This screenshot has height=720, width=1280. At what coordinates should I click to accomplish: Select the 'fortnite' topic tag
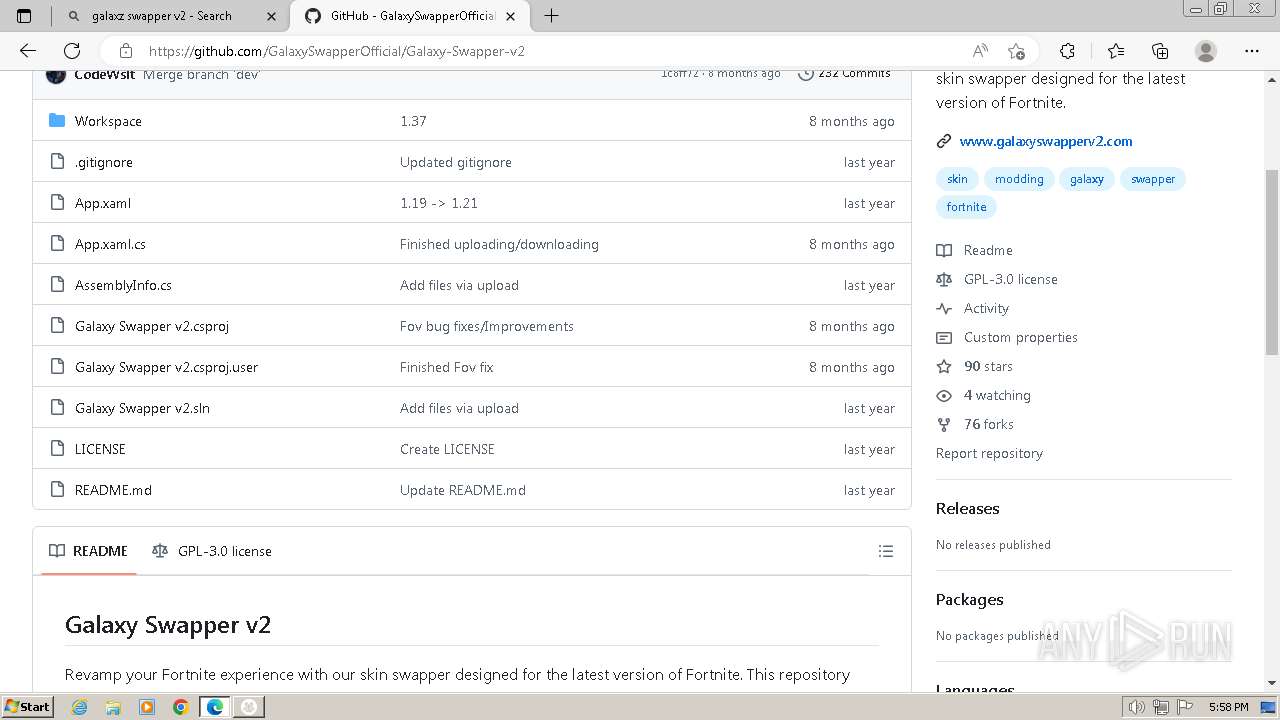[966, 207]
